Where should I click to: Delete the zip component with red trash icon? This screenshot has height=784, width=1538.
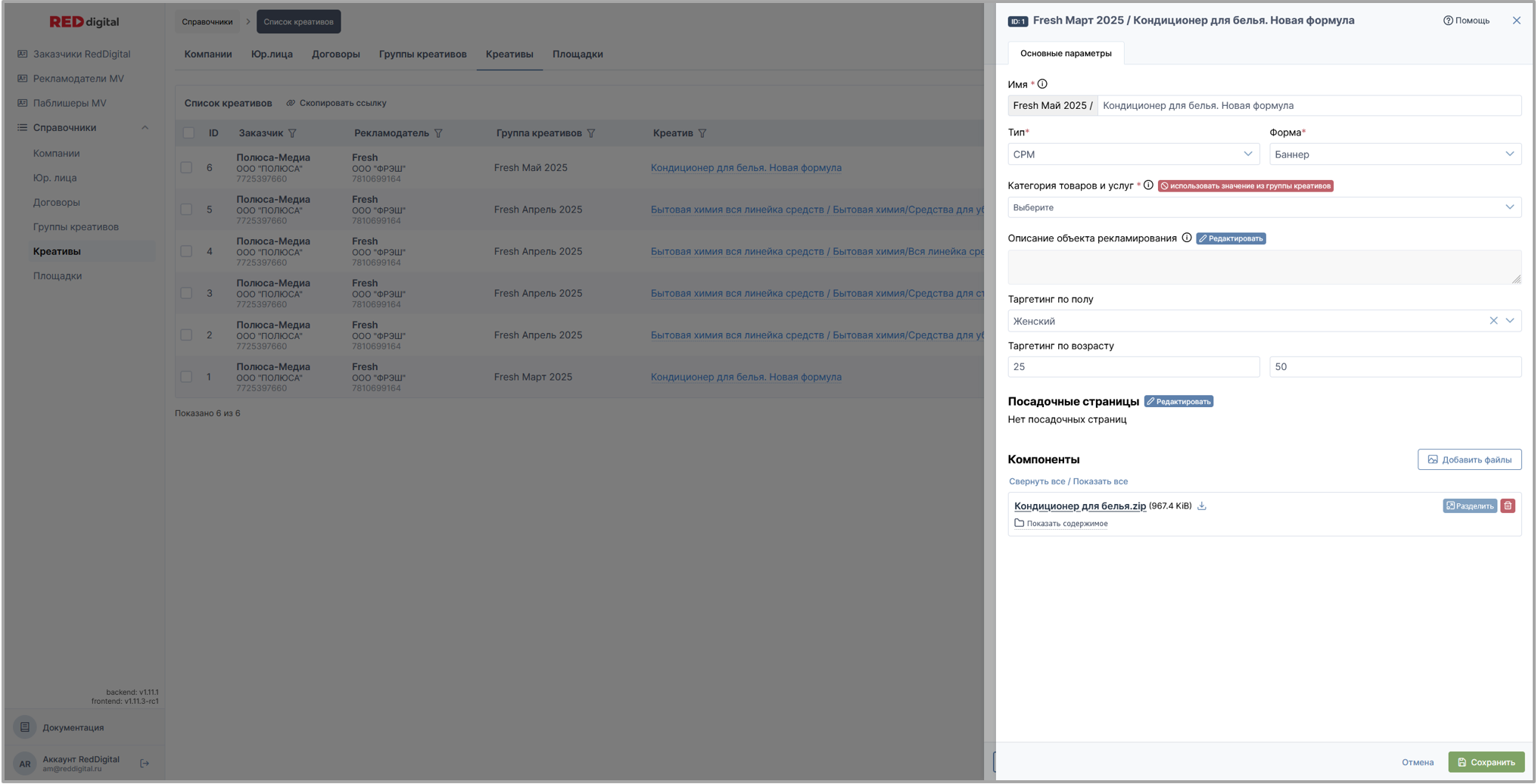[1507, 506]
